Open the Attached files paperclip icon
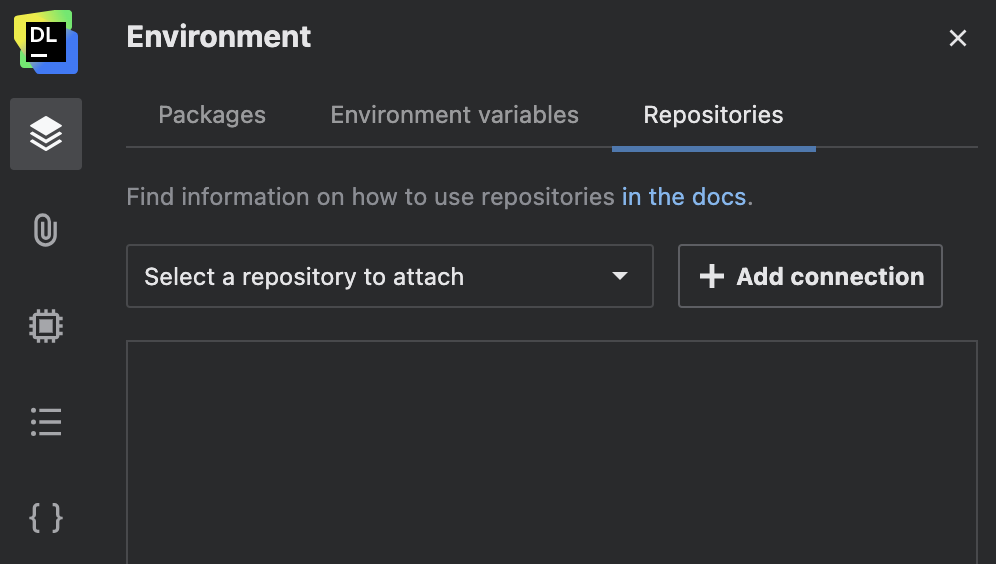This screenshot has width=996, height=564. pos(46,230)
